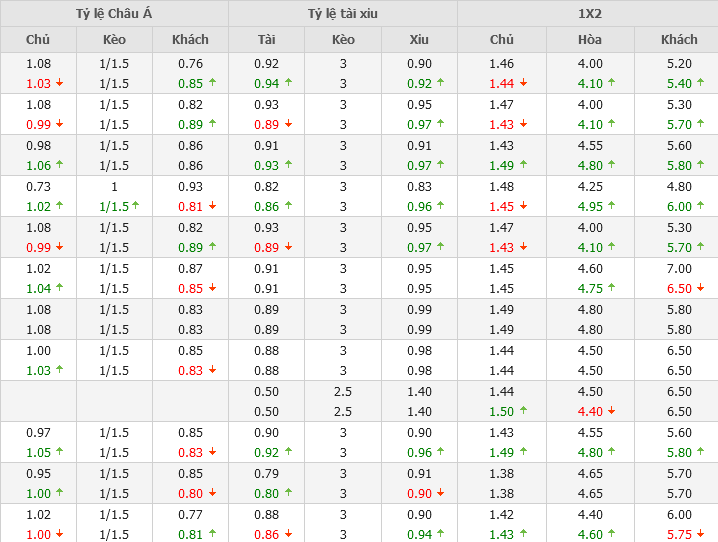This screenshot has height=542, width=718.
Task: Click the up arrow next to 4.75
Action: coord(611,288)
